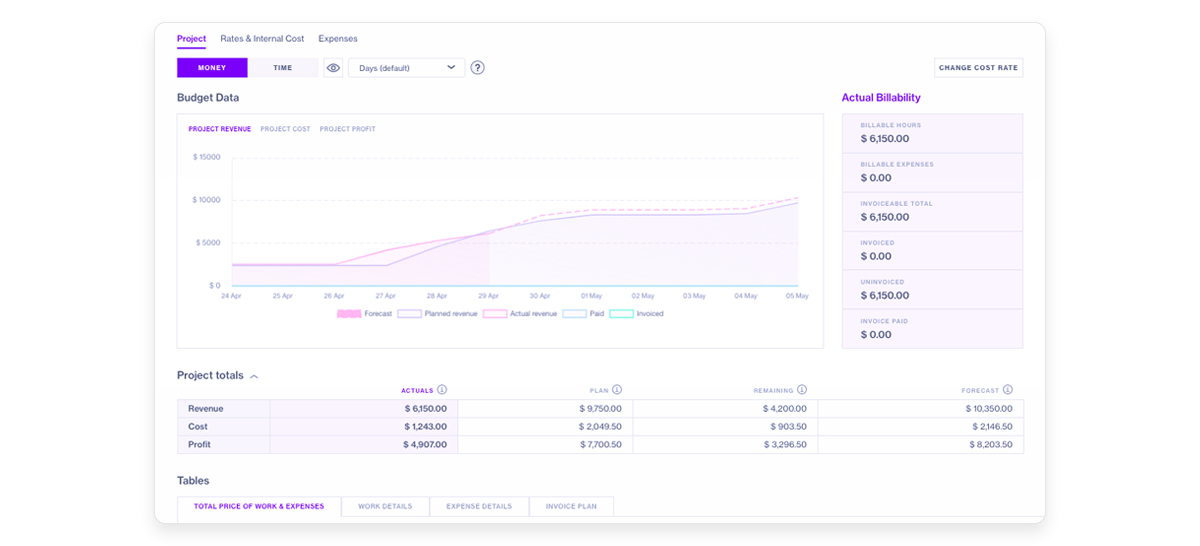1200x546 pixels.
Task: Open the Expenses tab
Action: click(338, 38)
